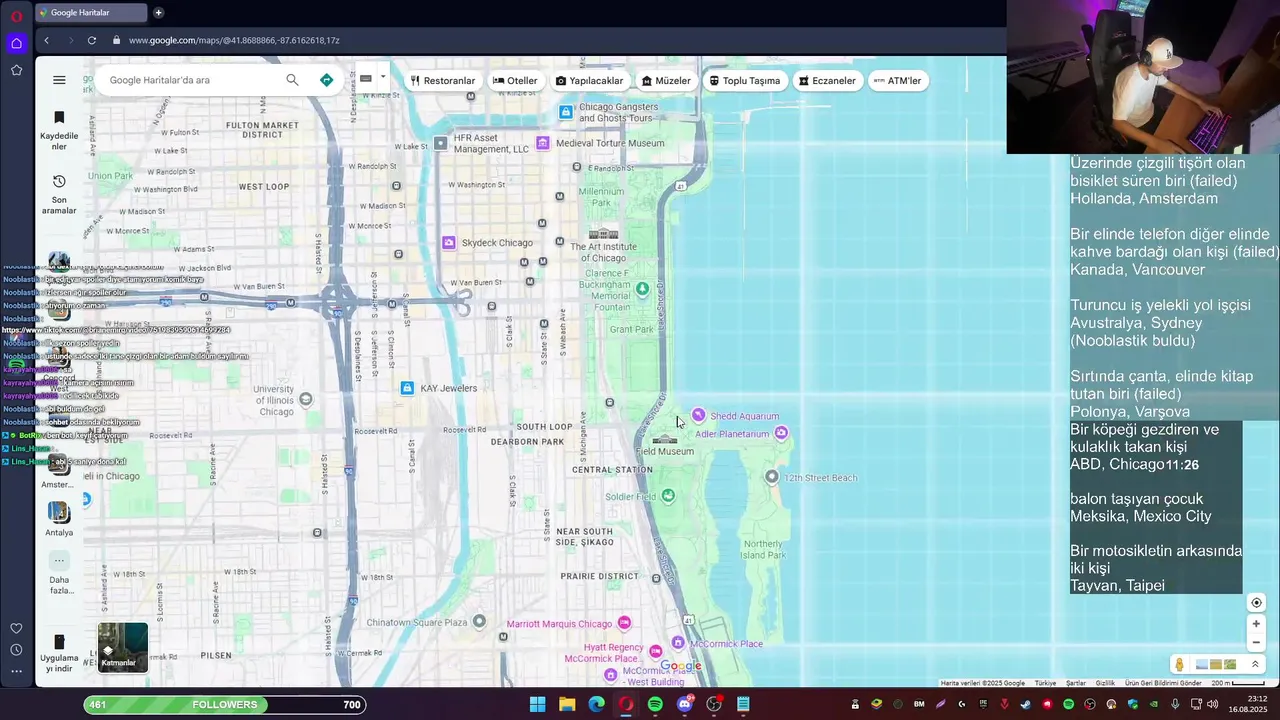The image size is (1280, 720).
Task: Open a new browser tab with plus
Action: 158,12
